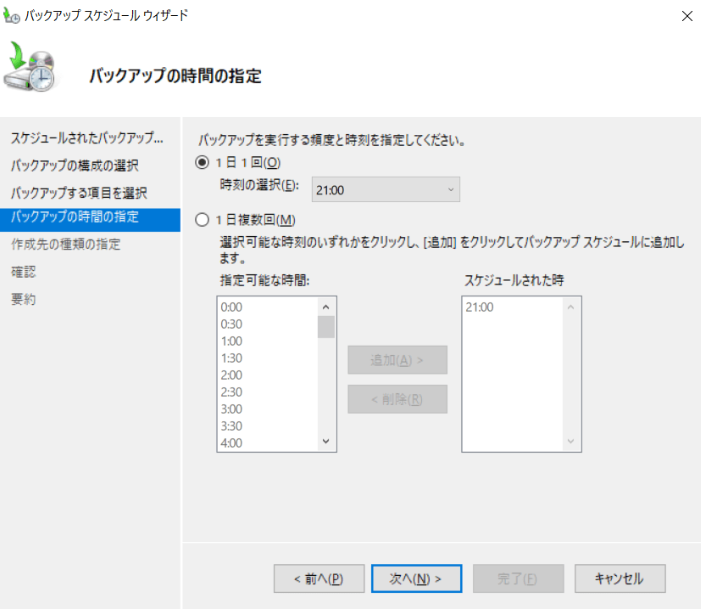This screenshot has width=701, height=609.
Task: Click the 次へ(N) next button
Action: click(x=416, y=579)
